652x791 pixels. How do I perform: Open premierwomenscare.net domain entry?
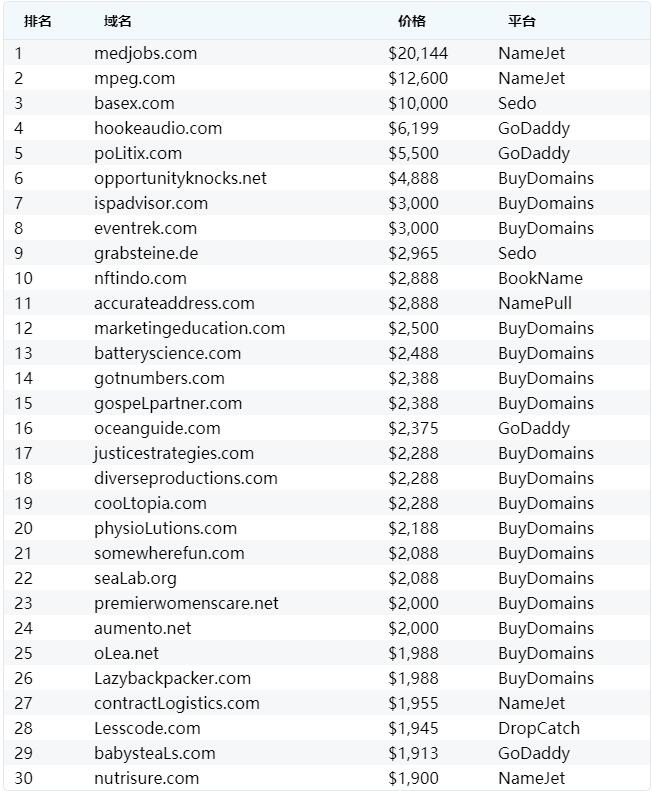[x=186, y=603]
